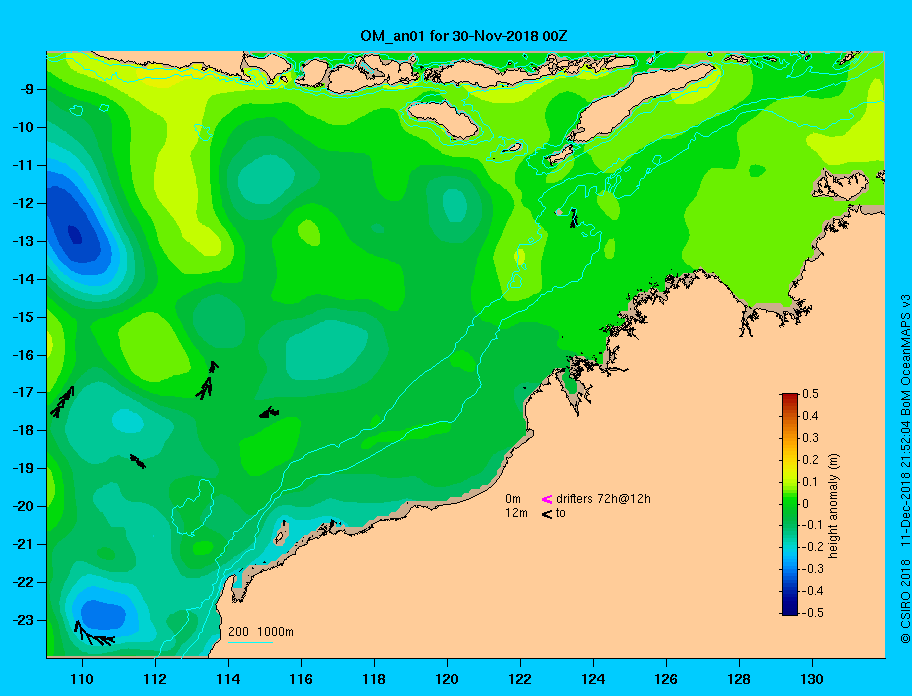The image size is (912, 696).
Task: Click the CSIRO 2018 BoM OceanMAPS copyright text
Action: pyautogui.click(x=905, y=469)
